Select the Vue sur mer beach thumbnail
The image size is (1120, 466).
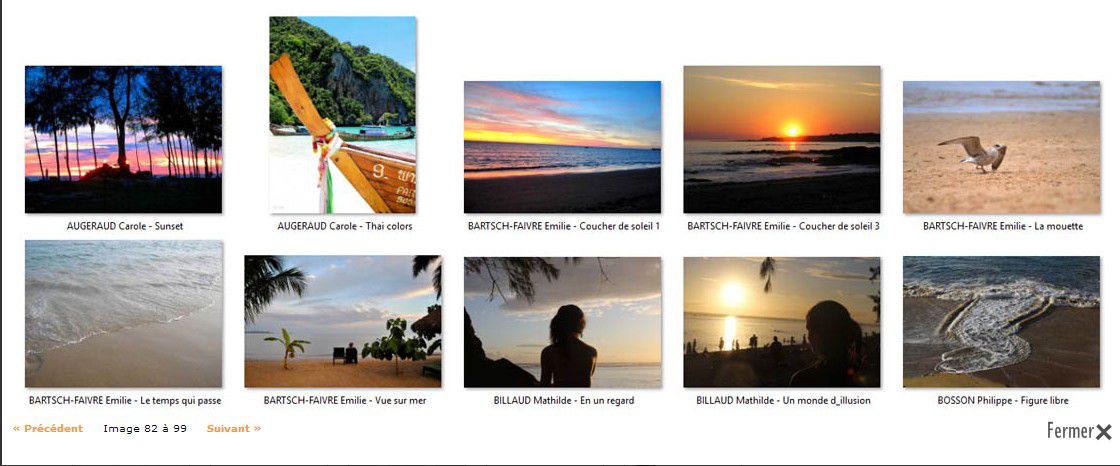(x=343, y=322)
